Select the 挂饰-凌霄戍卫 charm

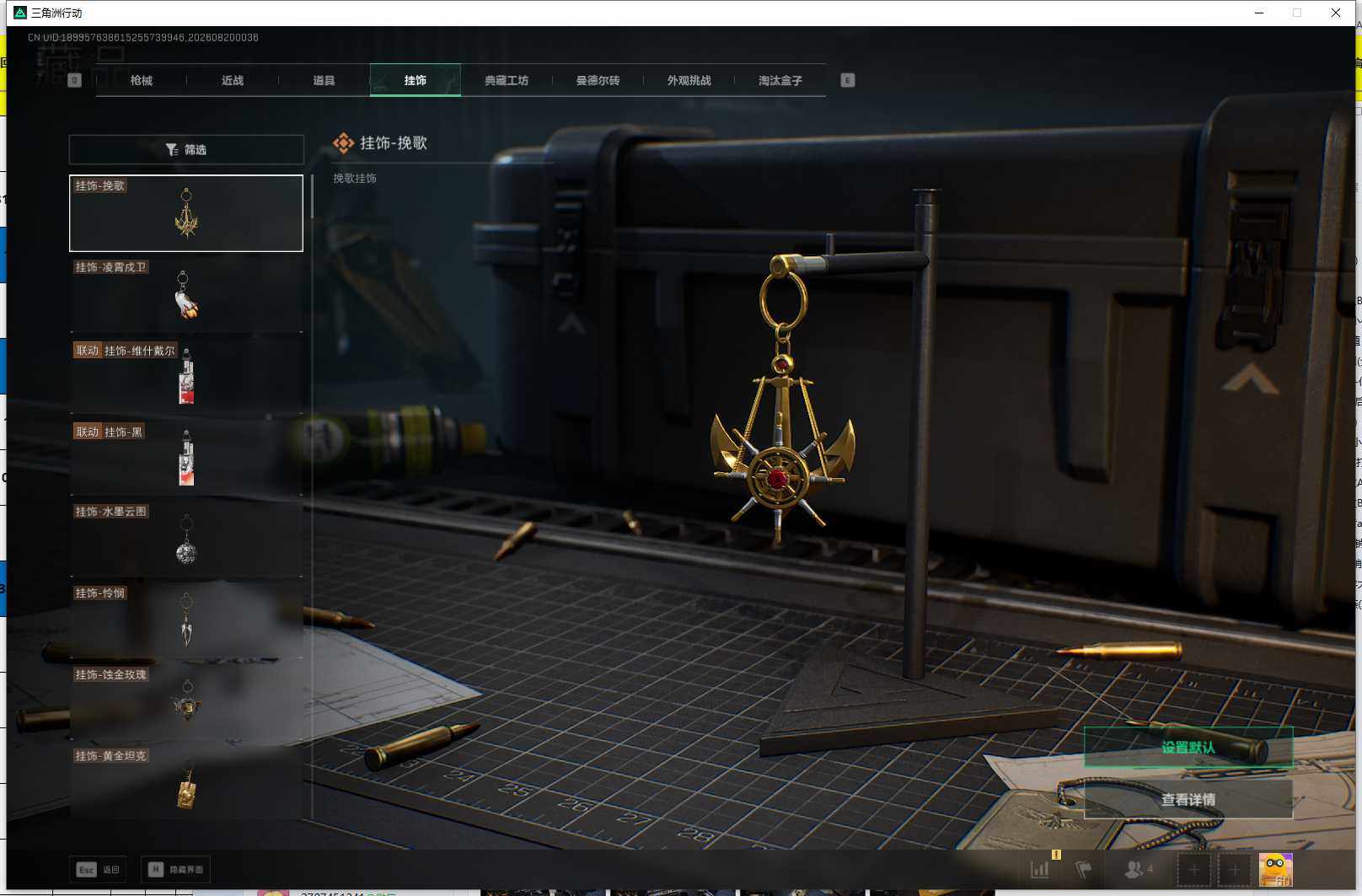tap(186, 294)
